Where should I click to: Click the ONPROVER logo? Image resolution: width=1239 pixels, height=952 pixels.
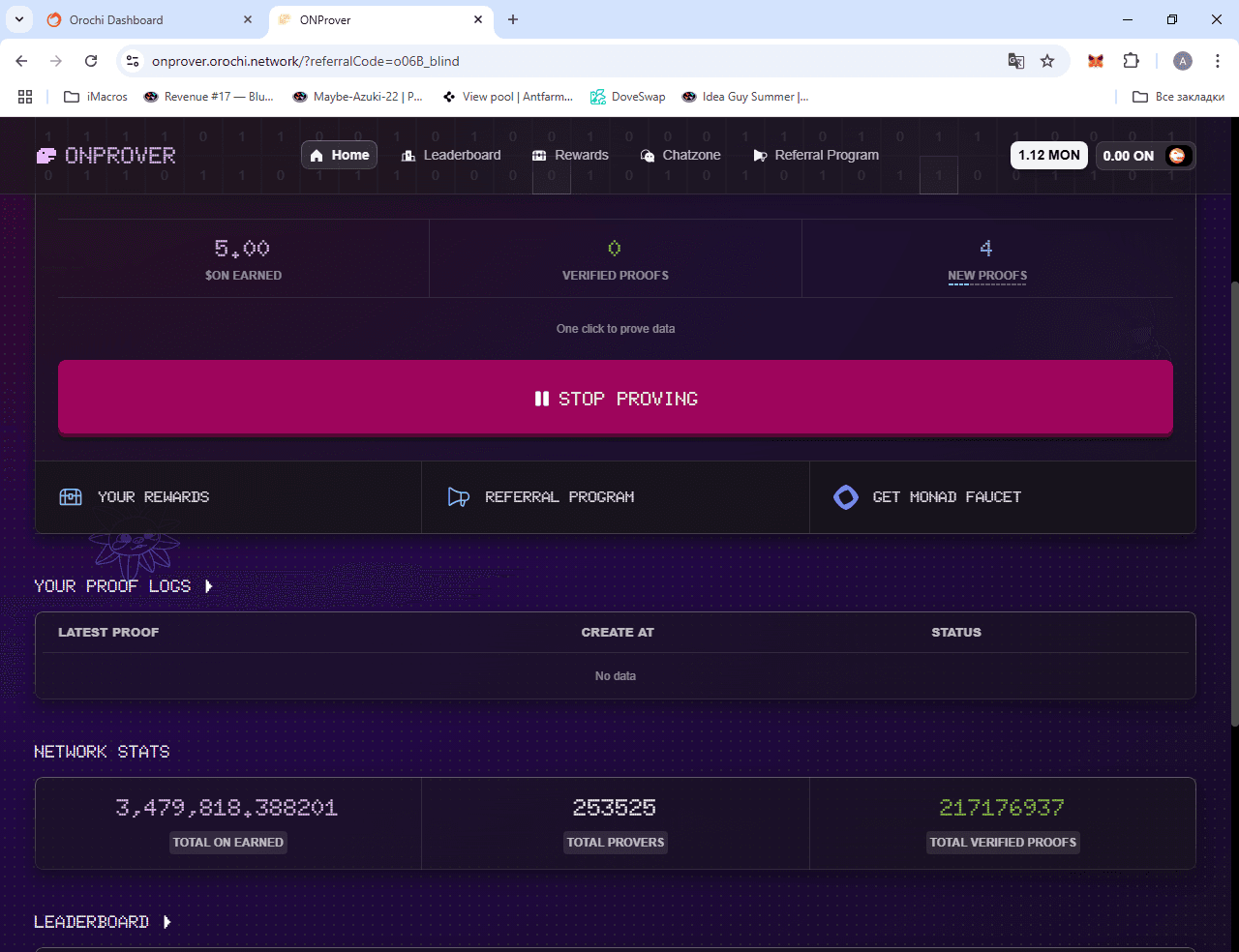click(x=106, y=156)
